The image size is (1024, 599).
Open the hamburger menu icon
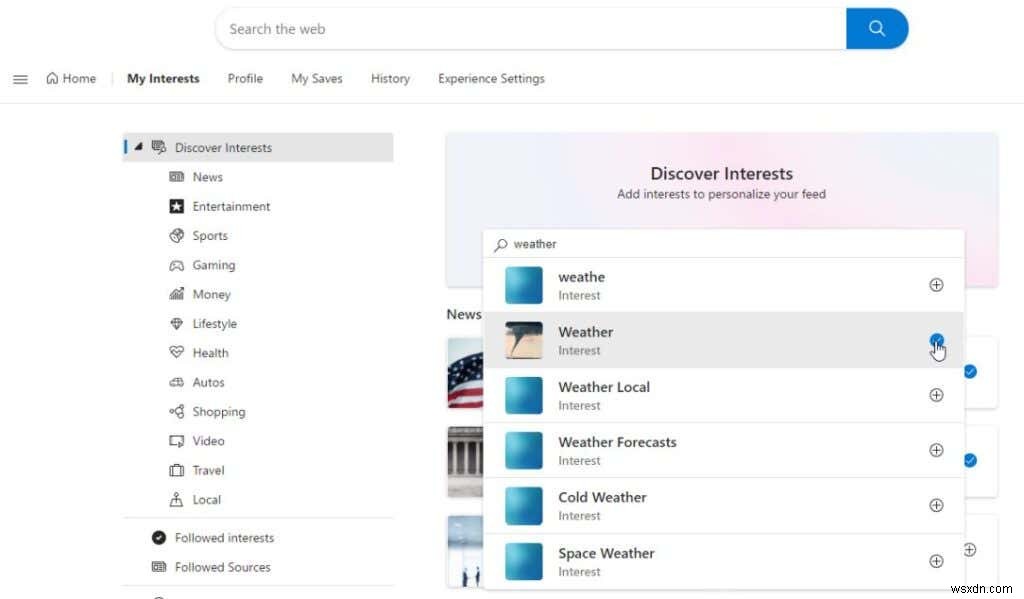point(20,79)
